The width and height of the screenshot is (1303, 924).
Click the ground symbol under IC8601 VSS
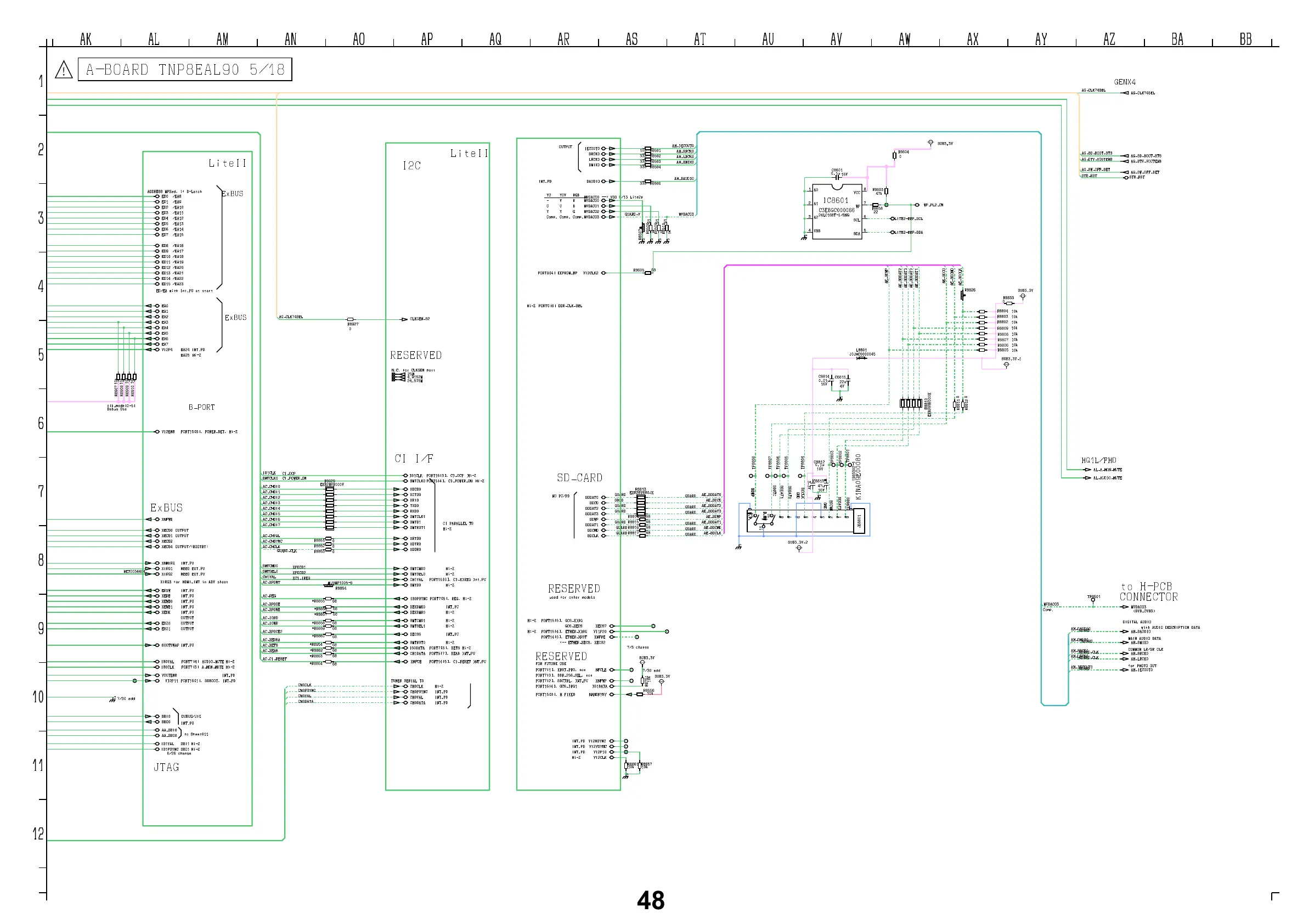pyautogui.click(x=804, y=238)
